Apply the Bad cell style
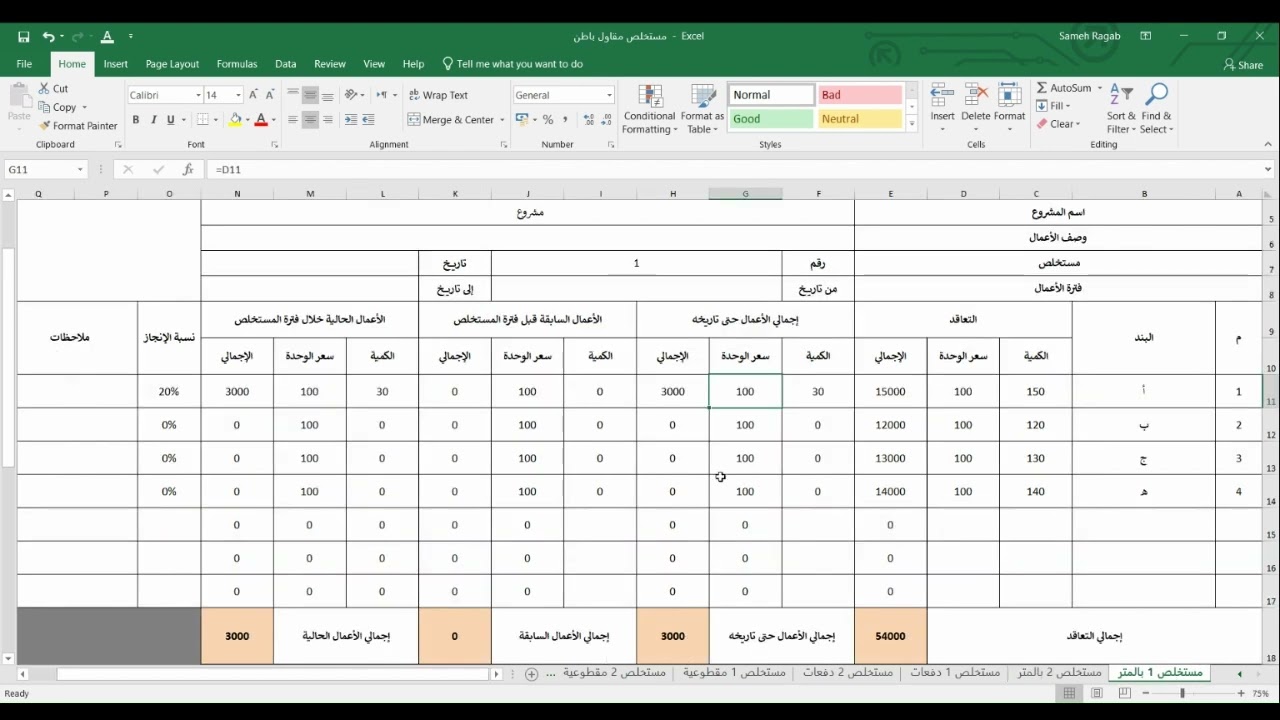Image resolution: width=1280 pixels, height=720 pixels. point(860,95)
